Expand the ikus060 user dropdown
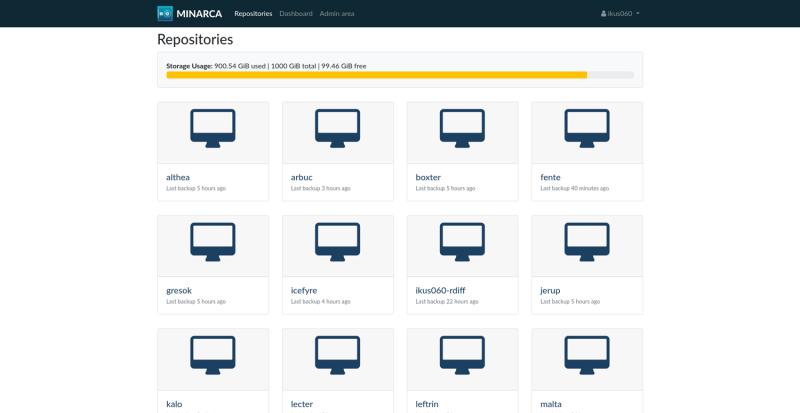 (x=620, y=14)
